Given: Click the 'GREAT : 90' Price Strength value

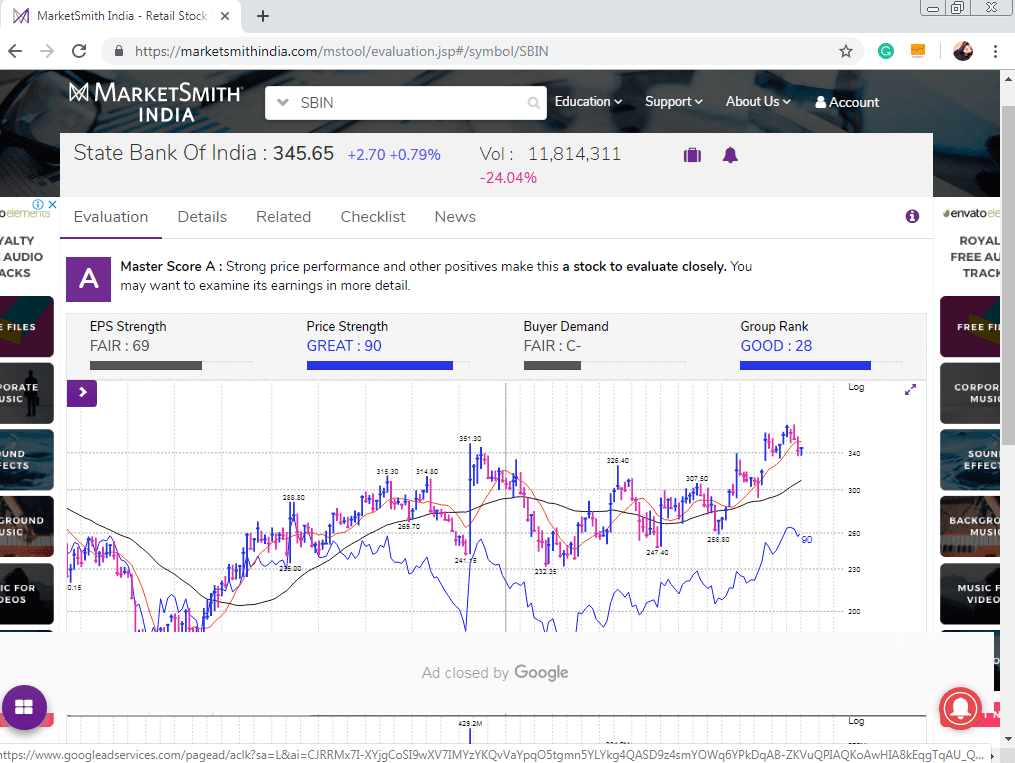Looking at the screenshot, I should (x=344, y=346).
